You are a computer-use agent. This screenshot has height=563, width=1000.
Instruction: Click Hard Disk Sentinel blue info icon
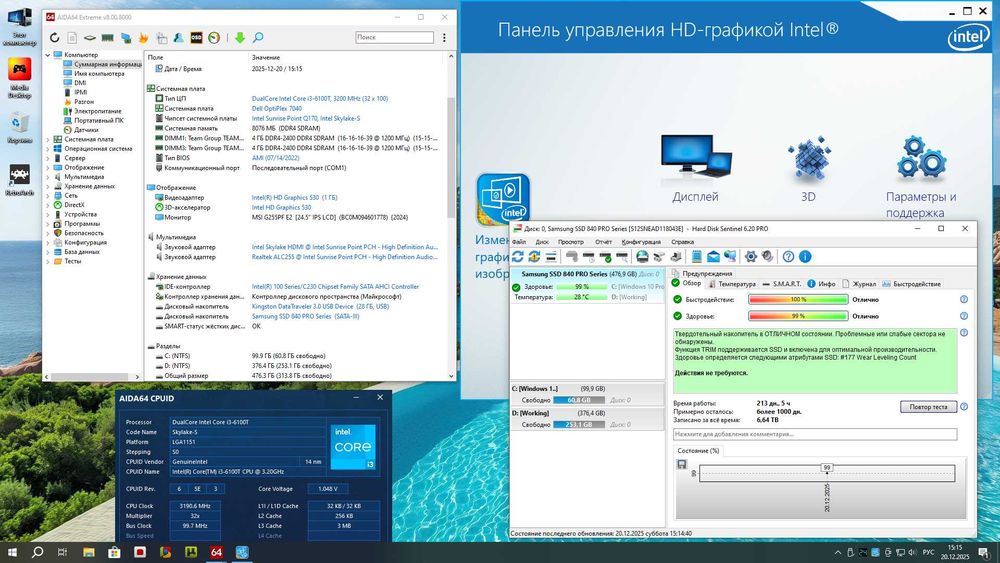coord(805,256)
